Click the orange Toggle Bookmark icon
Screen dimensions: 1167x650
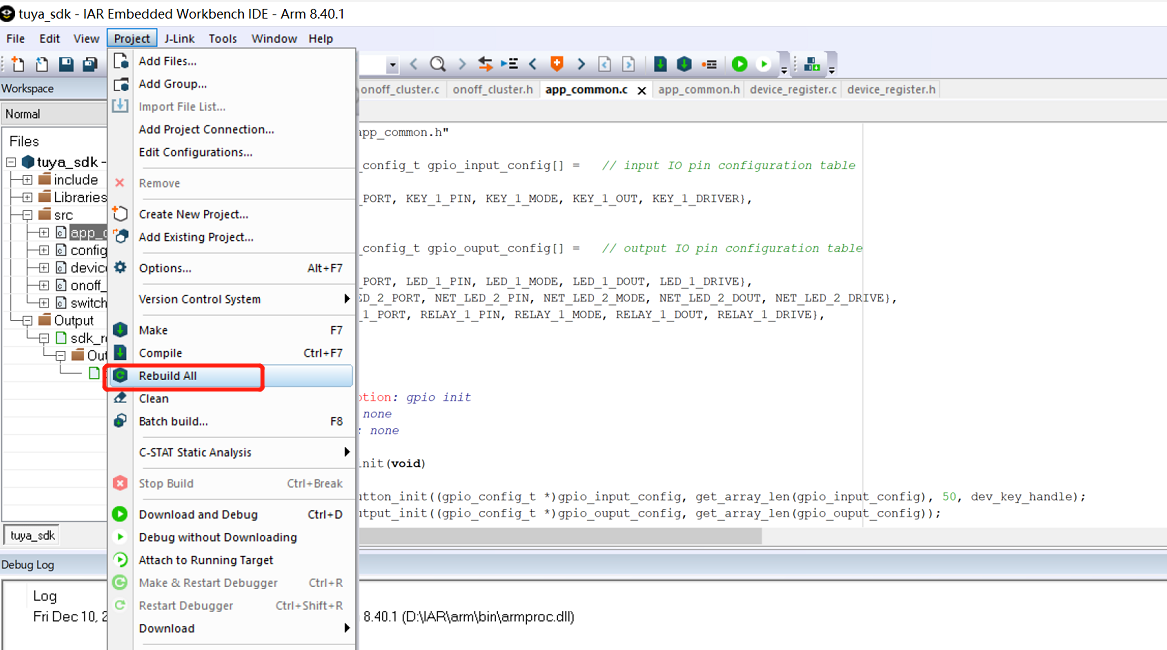tap(557, 64)
